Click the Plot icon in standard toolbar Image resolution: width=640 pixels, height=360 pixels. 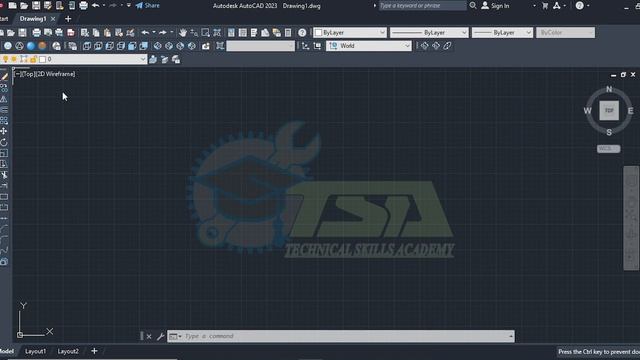[36, 33]
